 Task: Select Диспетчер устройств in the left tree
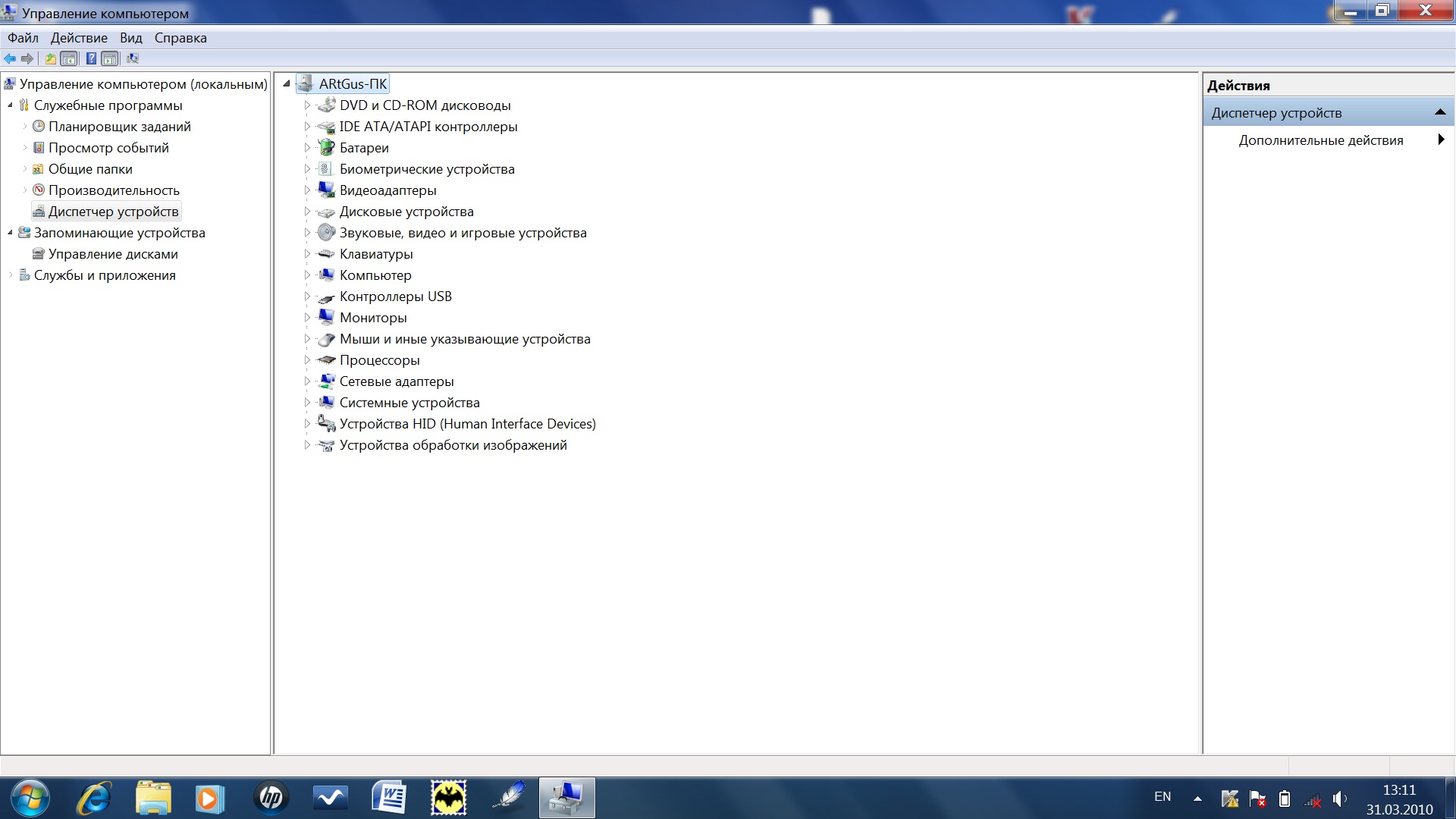[113, 212]
